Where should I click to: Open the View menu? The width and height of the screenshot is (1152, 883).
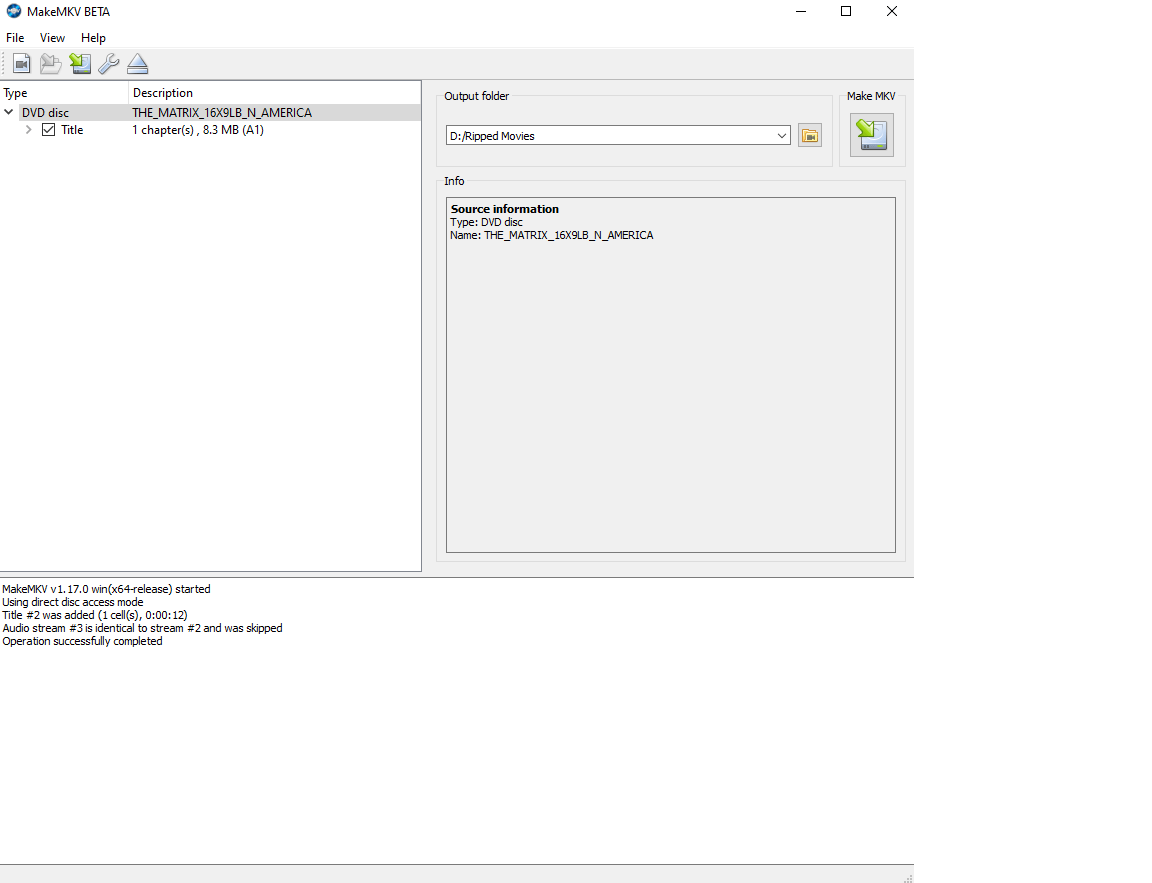coord(52,37)
